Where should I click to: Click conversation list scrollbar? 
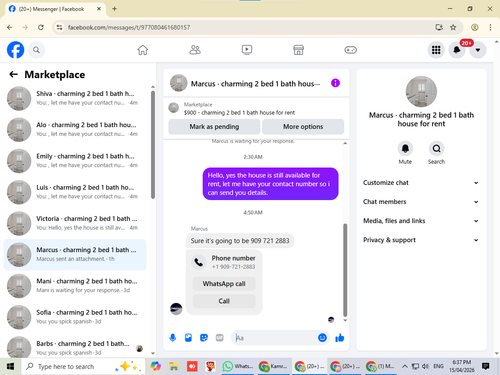pos(153,145)
